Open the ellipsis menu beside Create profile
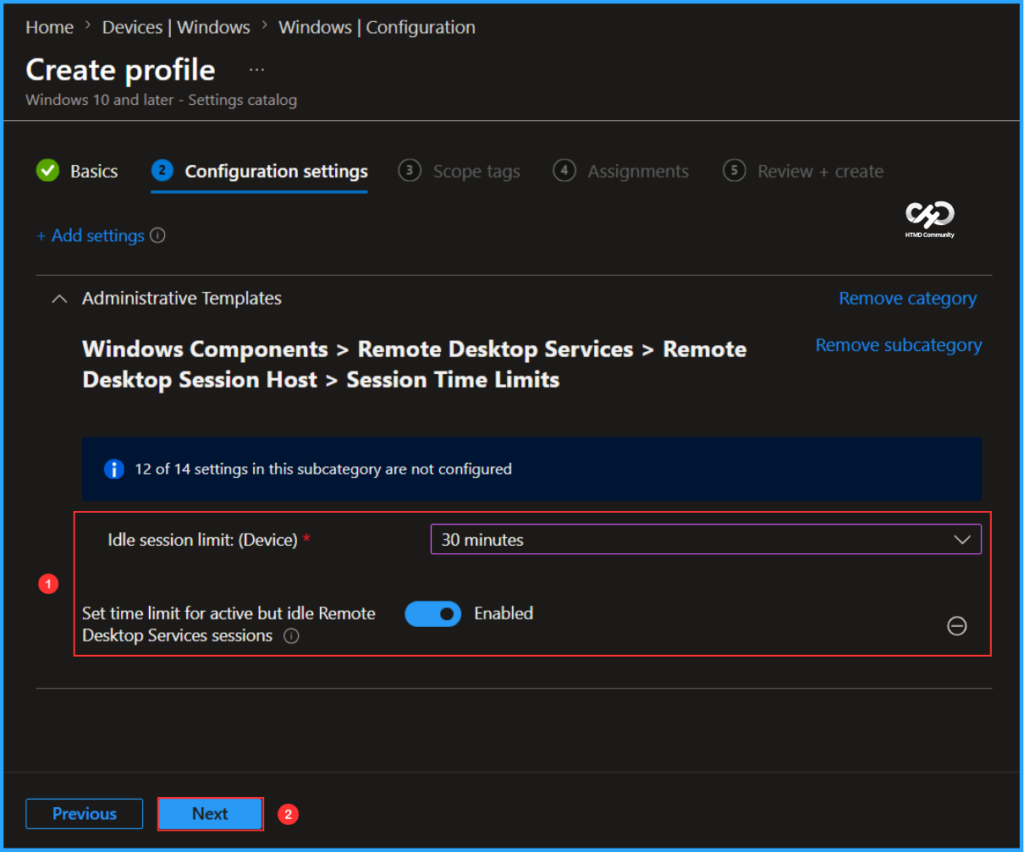Viewport: 1024px width, 852px height. [x=257, y=70]
